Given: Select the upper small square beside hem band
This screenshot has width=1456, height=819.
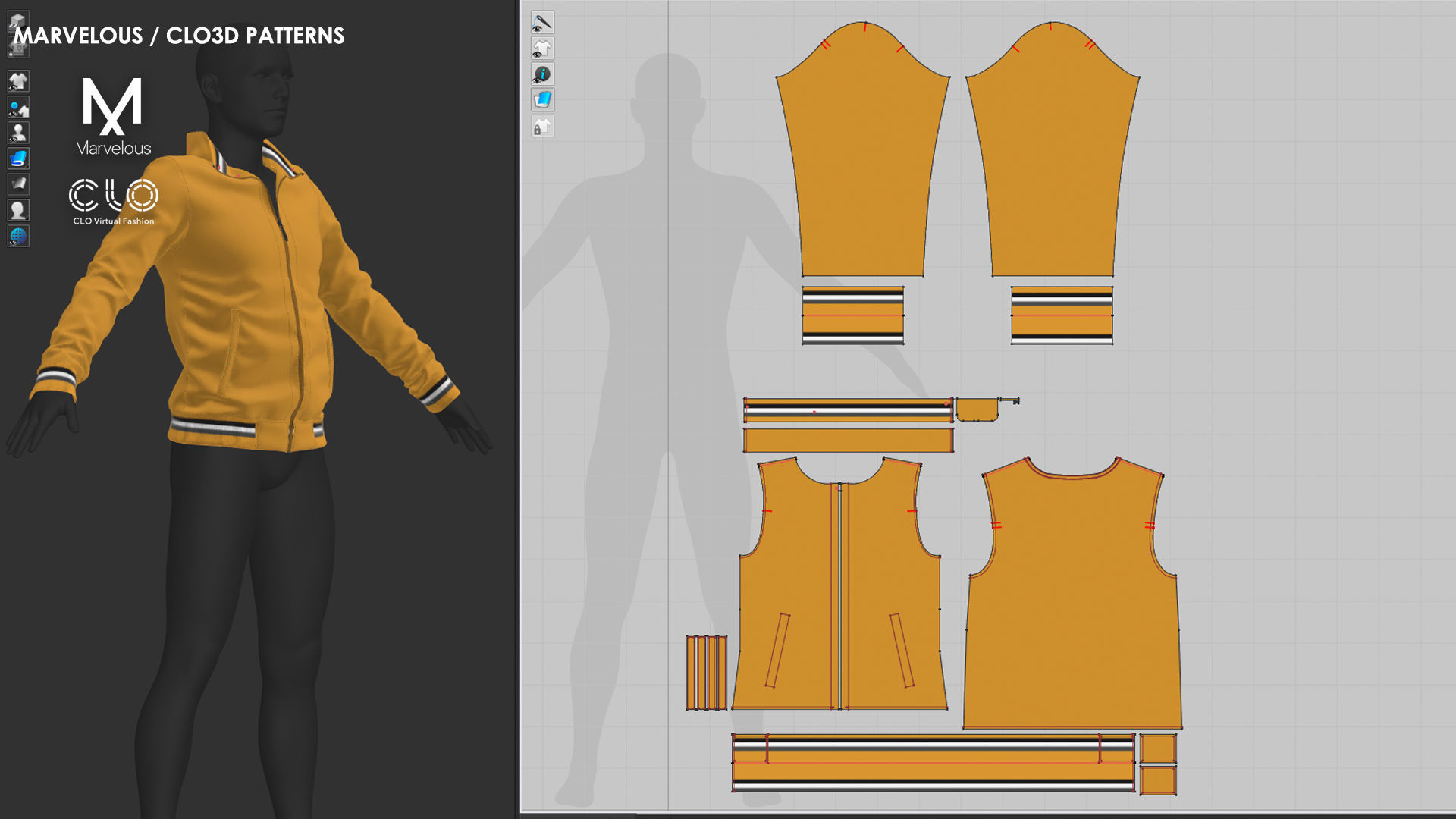Looking at the screenshot, I should (1158, 748).
